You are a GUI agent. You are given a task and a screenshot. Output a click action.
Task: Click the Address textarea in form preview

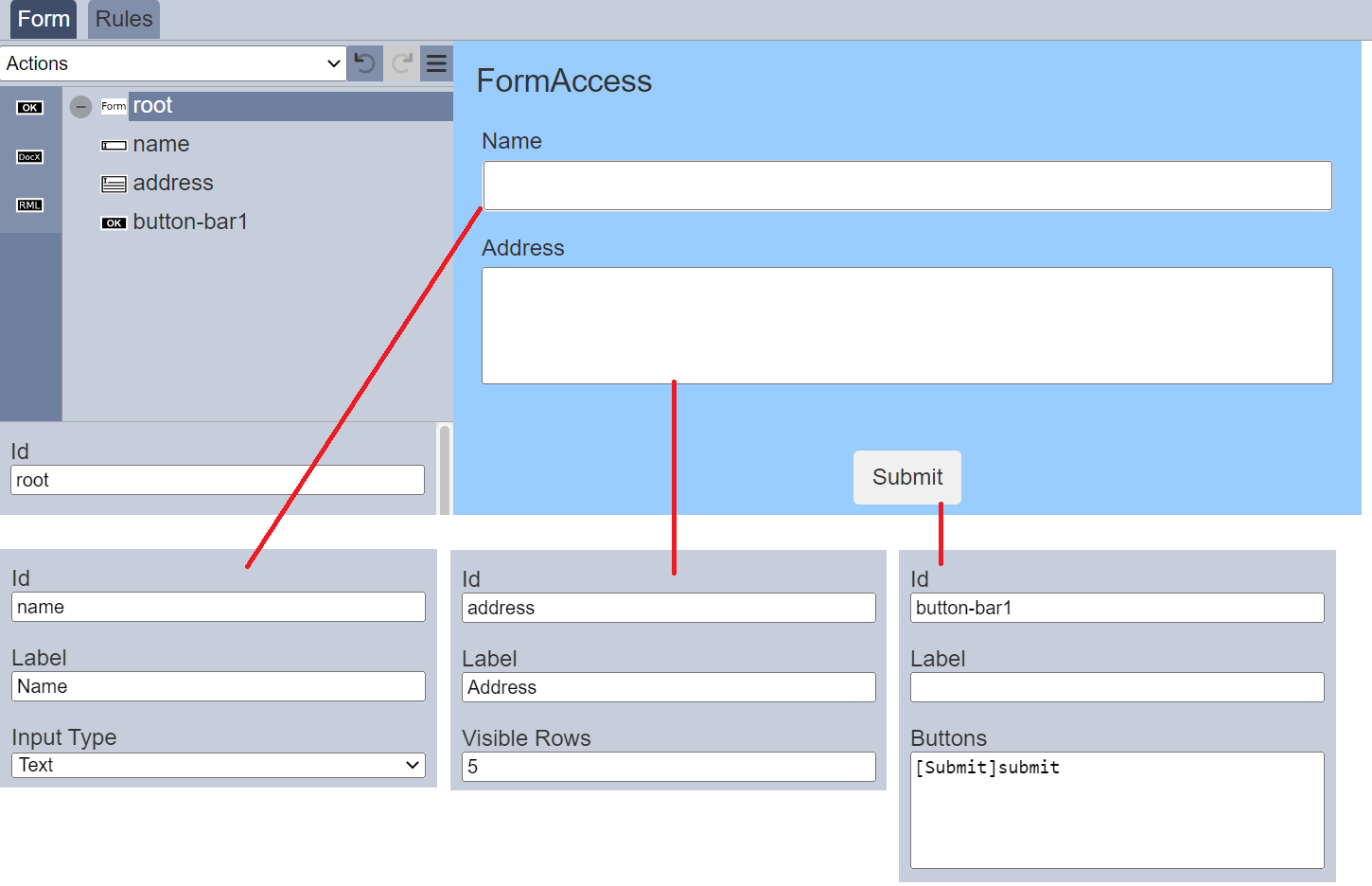pos(907,326)
